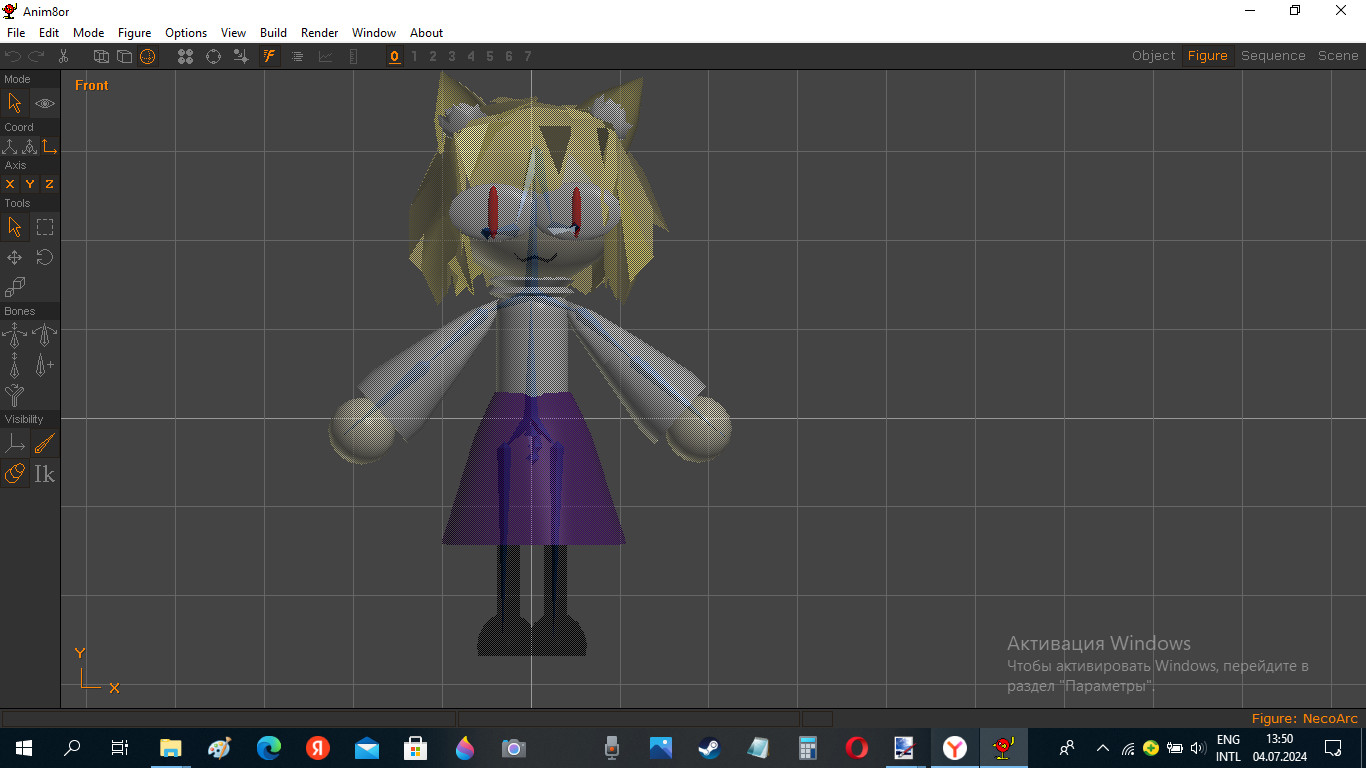Select the rectangular drag-select tool
Image resolution: width=1366 pixels, height=768 pixels.
click(44, 227)
